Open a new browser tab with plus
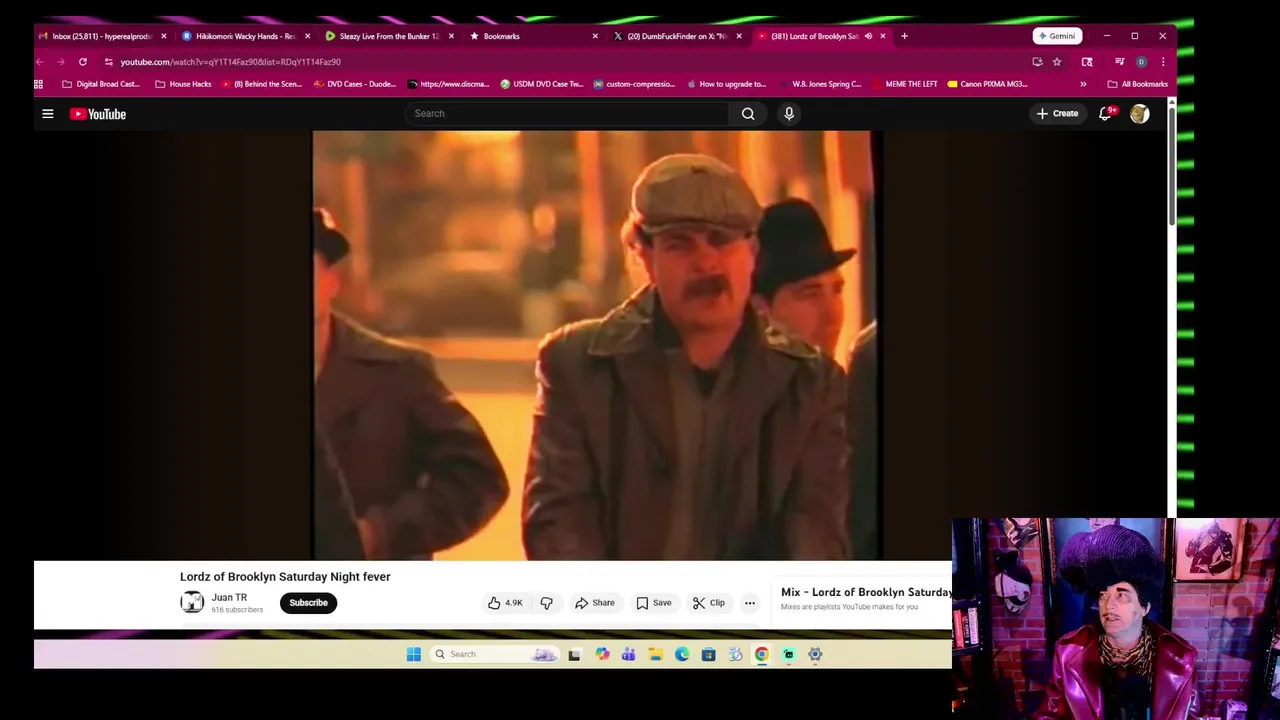Viewport: 1280px width, 720px height. pyautogui.click(x=904, y=36)
